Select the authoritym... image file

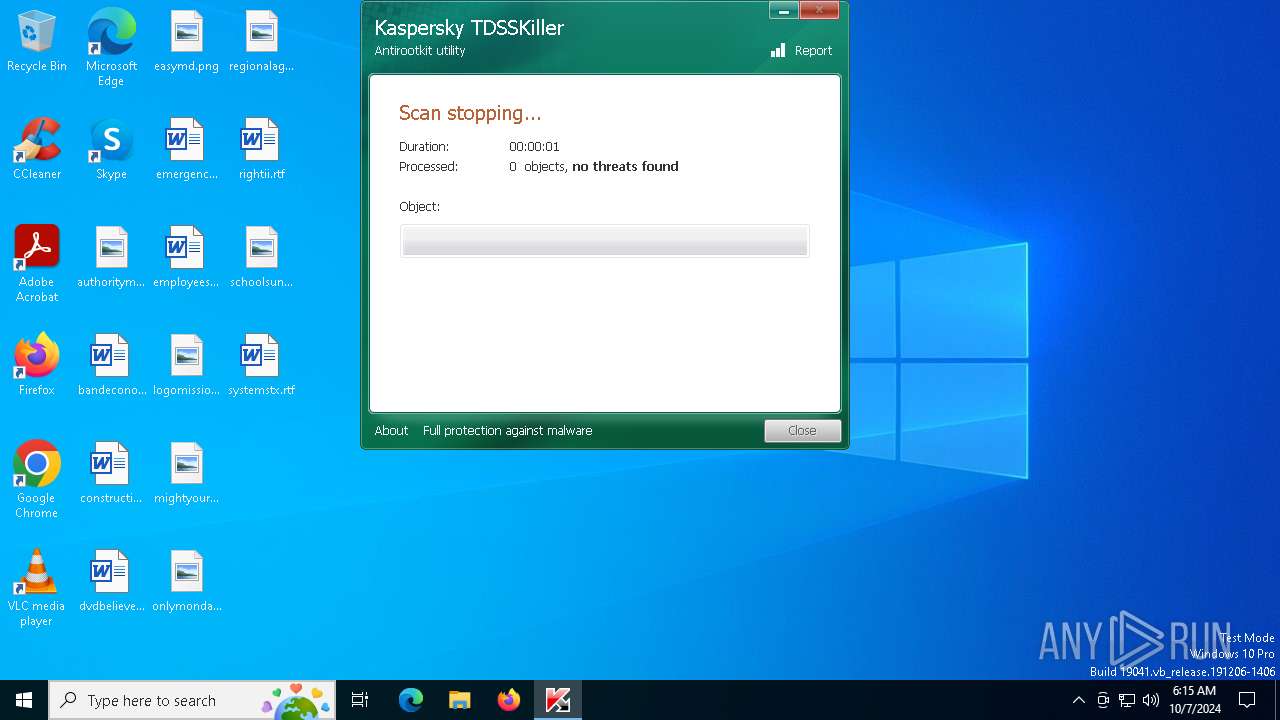coord(111,258)
